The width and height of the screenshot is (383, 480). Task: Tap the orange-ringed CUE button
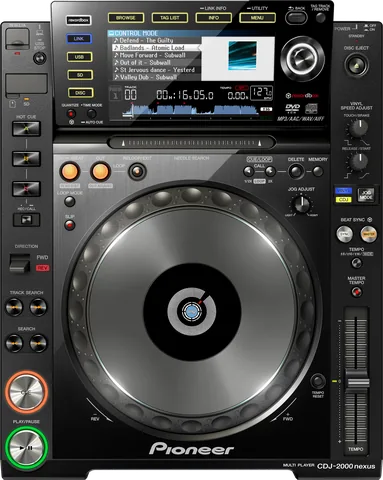point(26,392)
